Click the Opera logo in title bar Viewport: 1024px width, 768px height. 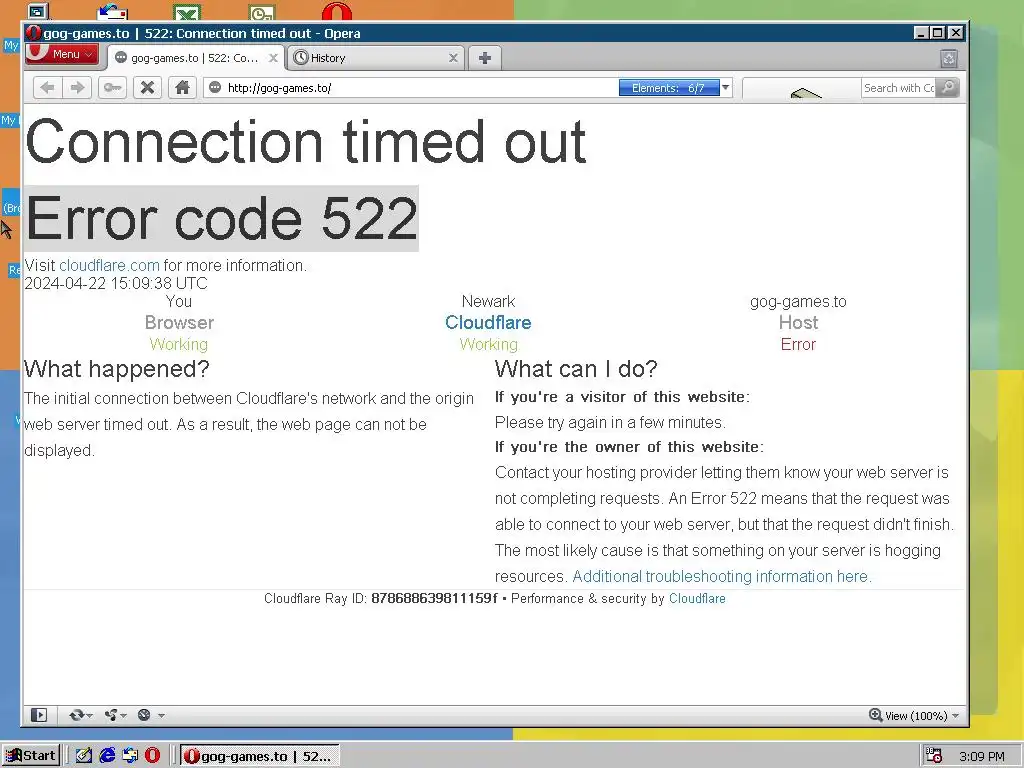33,33
